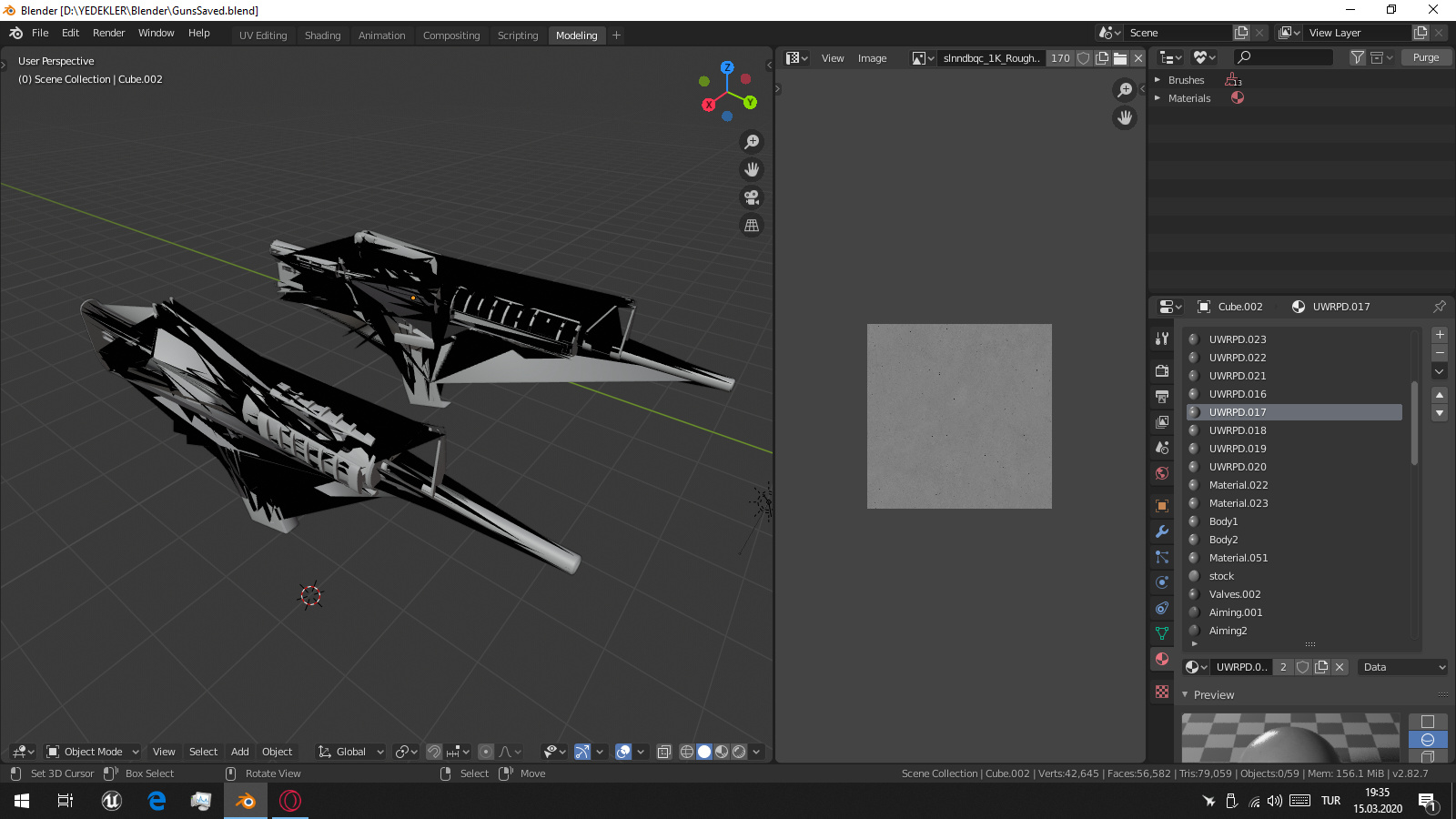This screenshot has height=819, width=1456.
Task: Click the Purge button
Action: [x=1426, y=57]
